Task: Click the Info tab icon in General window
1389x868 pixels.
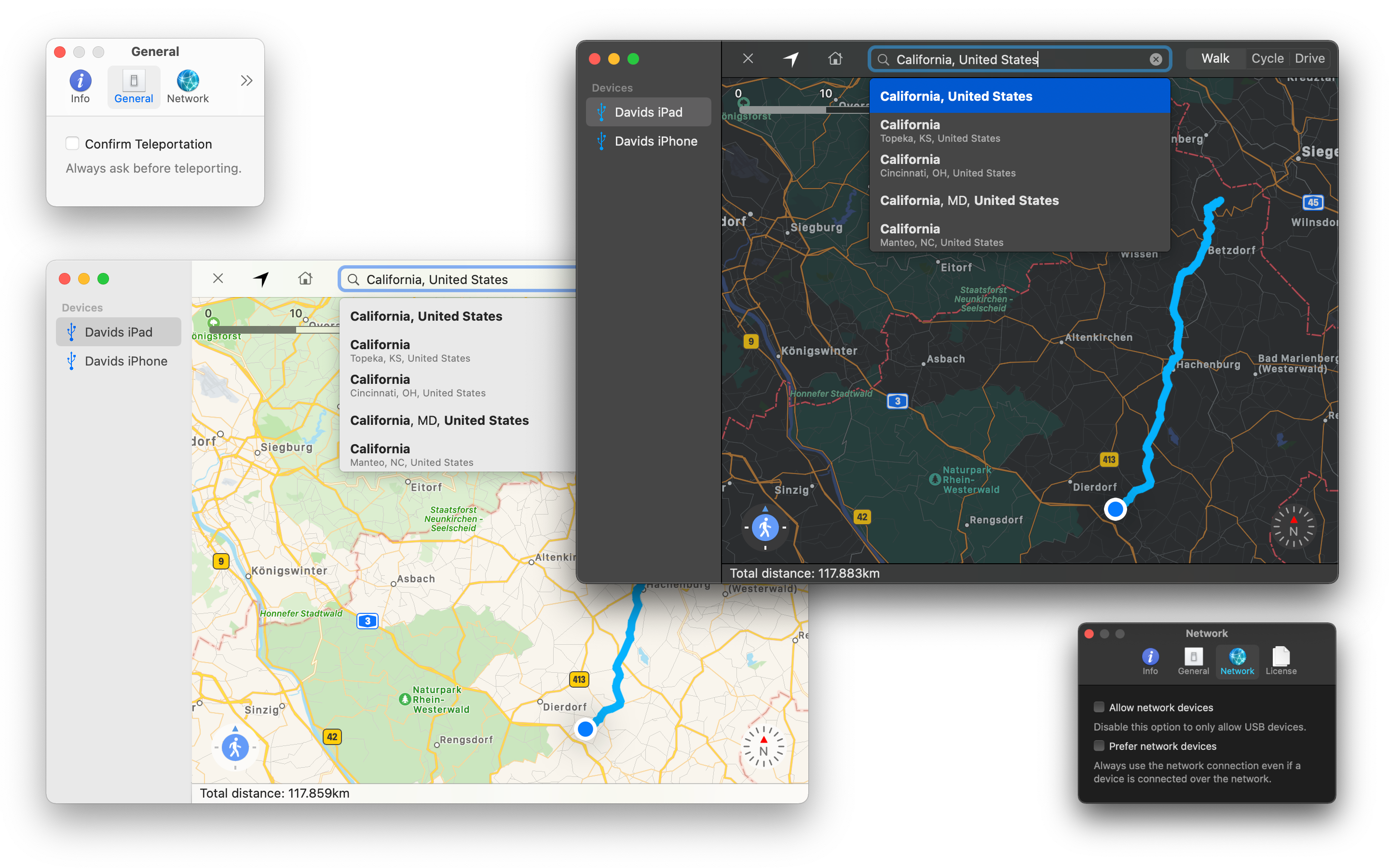Action: [79, 81]
